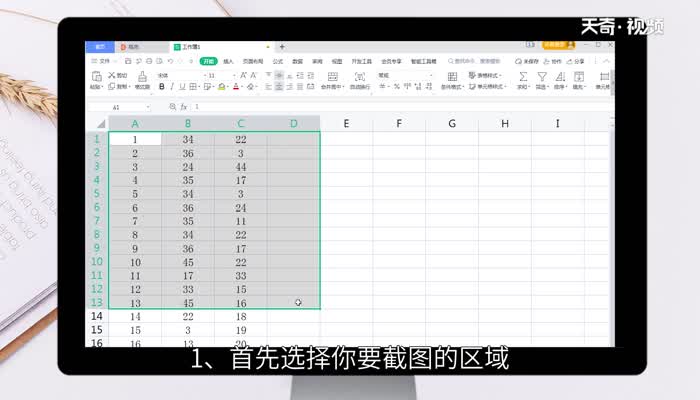Toggle the center horizontal align icon

click(x=279, y=87)
